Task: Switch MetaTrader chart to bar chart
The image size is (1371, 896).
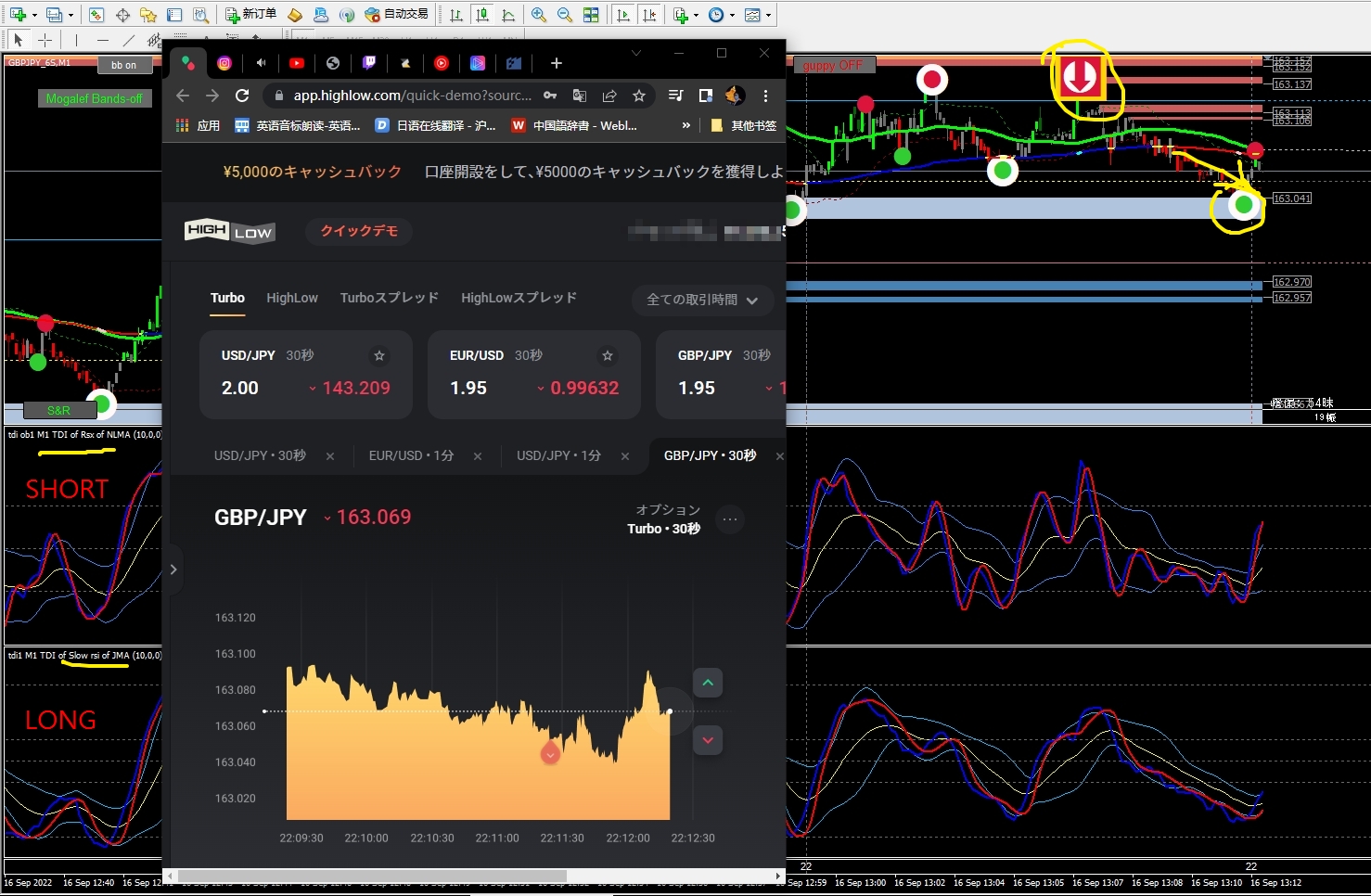Action: pyautogui.click(x=456, y=15)
